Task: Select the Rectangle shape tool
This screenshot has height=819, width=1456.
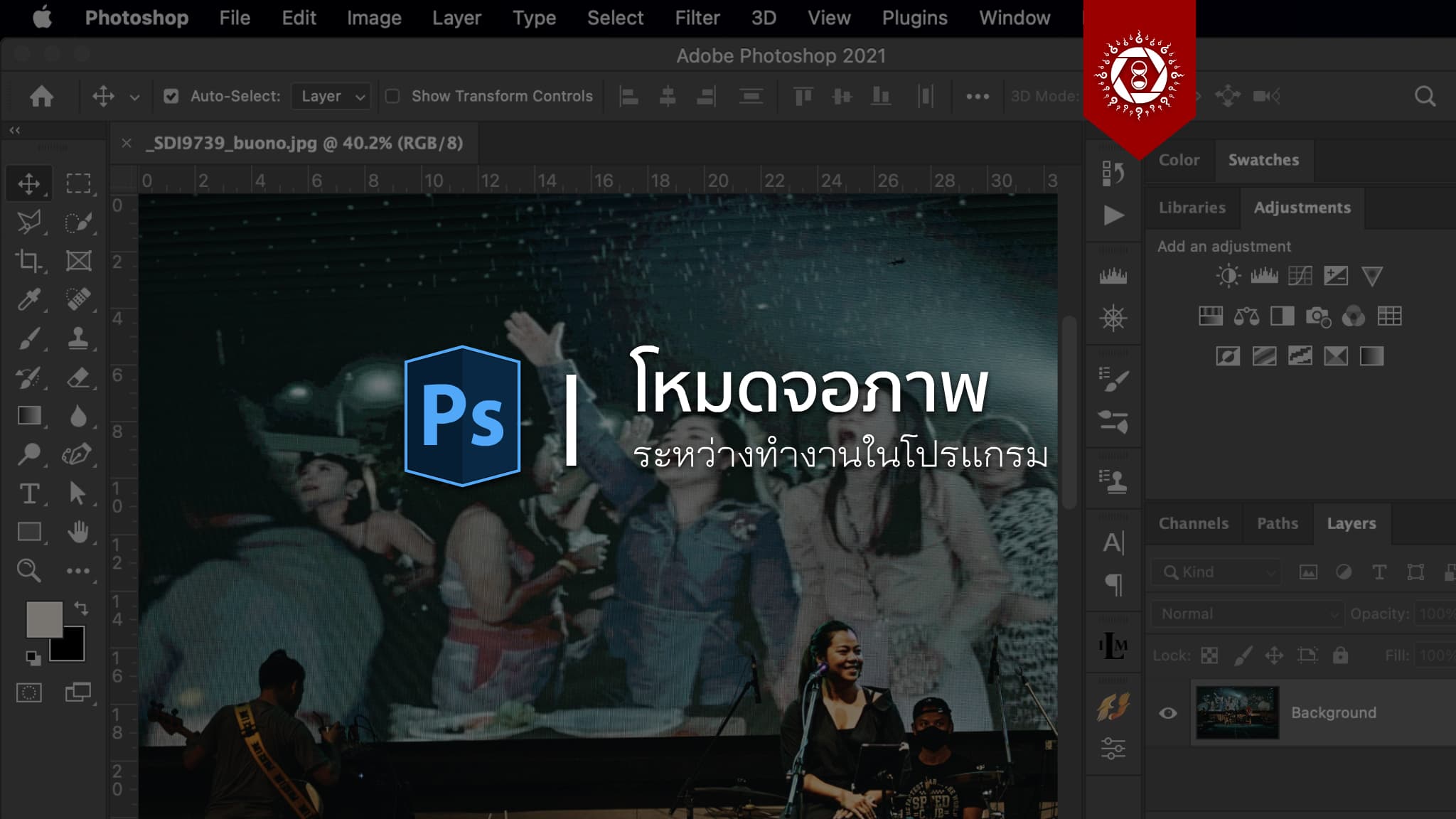Action: tap(28, 532)
